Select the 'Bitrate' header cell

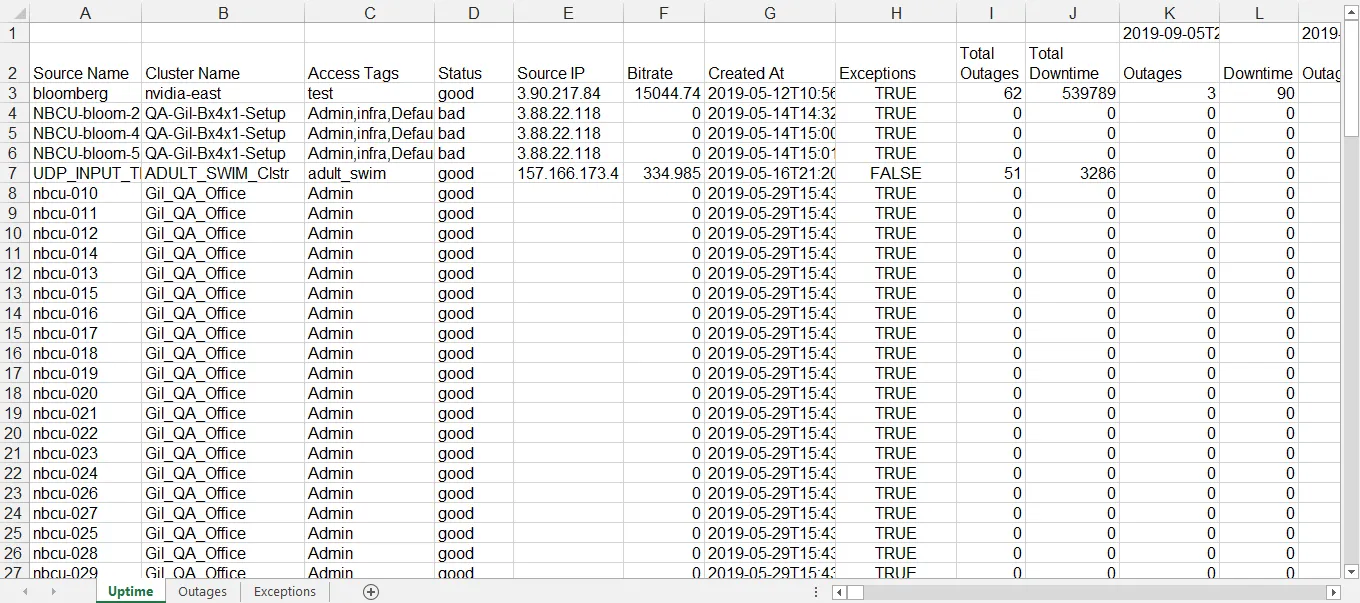pos(664,63)
